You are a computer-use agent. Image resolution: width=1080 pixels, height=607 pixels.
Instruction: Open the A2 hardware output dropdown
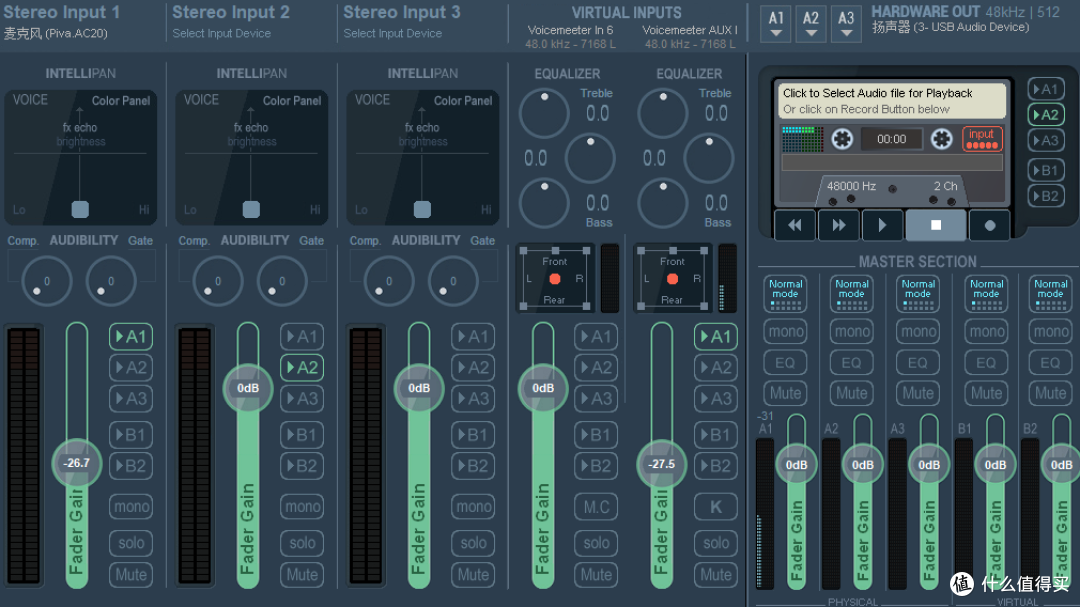point(811,23)
